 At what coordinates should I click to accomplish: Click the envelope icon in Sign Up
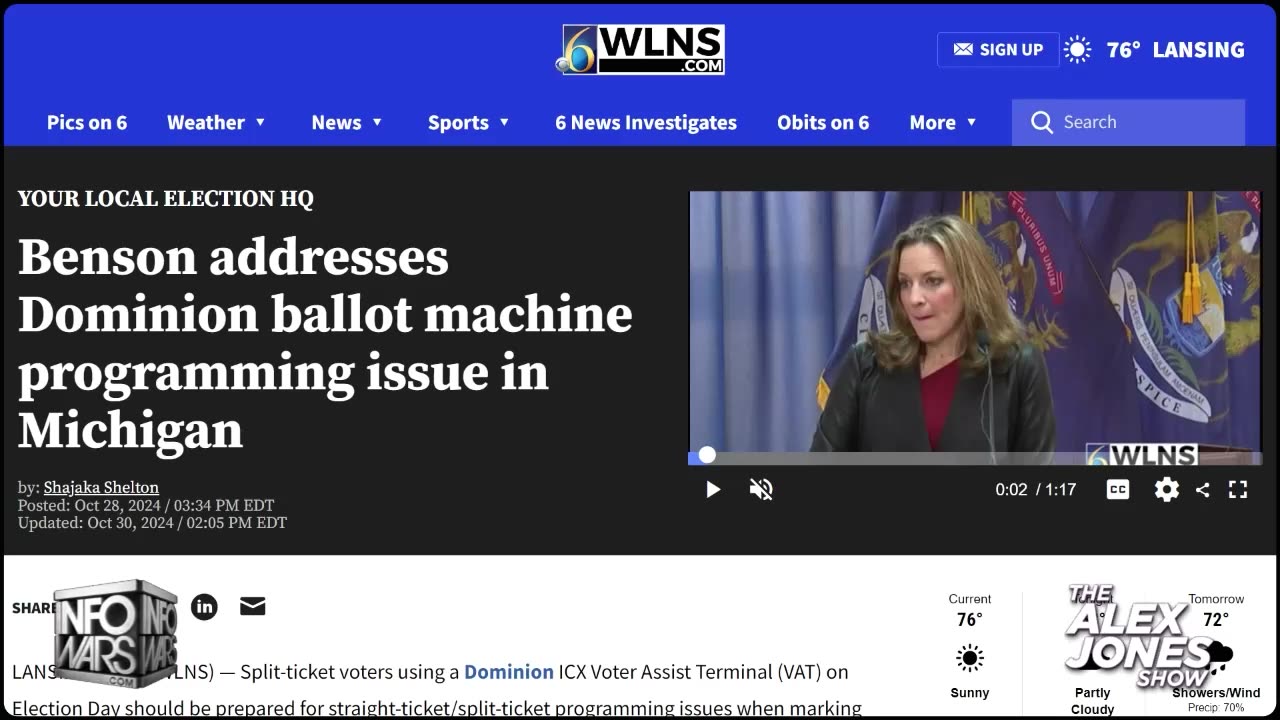963,49
